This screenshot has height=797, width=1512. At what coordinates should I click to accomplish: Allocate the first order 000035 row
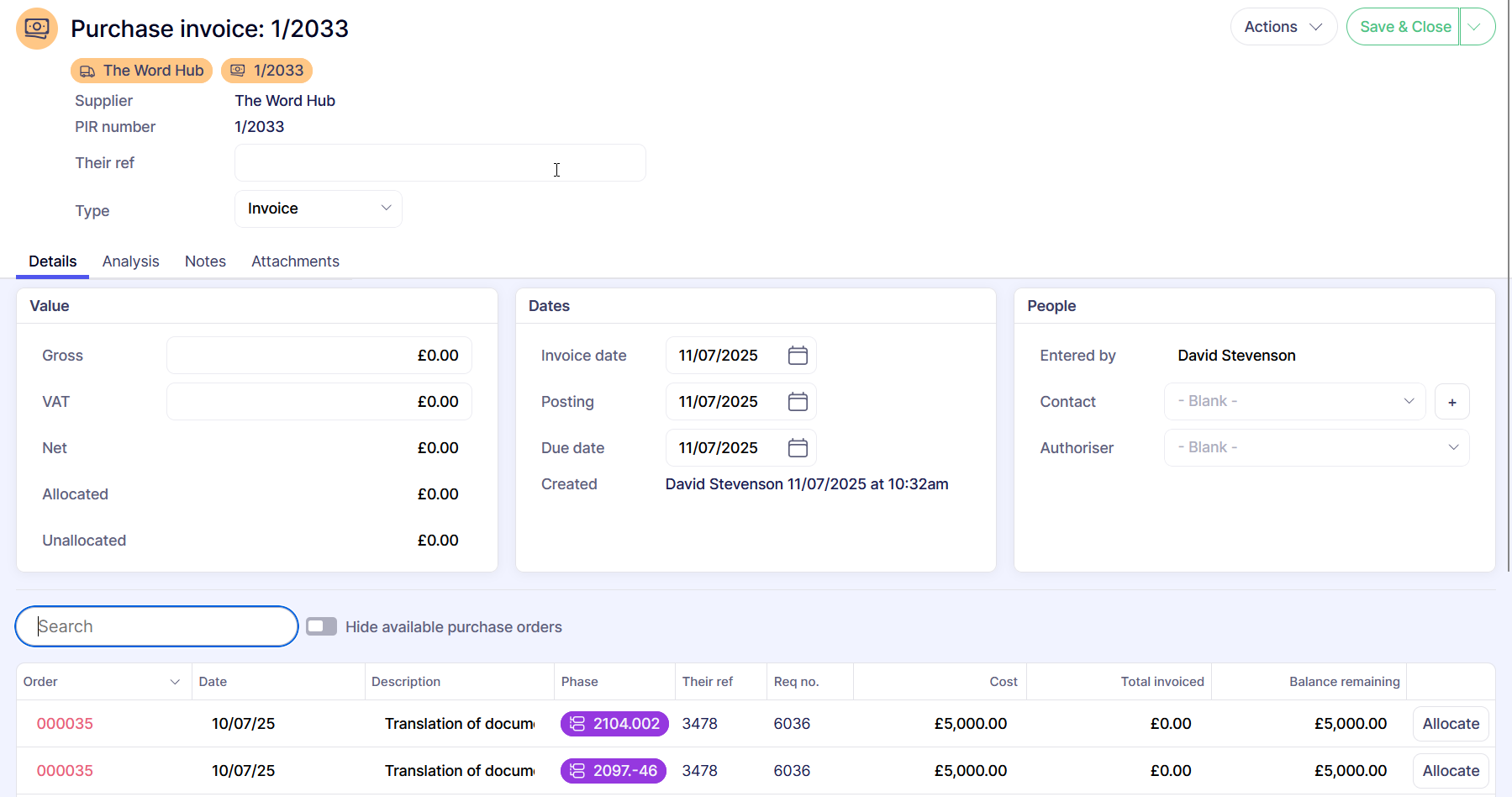click(x=1450, y=724)
